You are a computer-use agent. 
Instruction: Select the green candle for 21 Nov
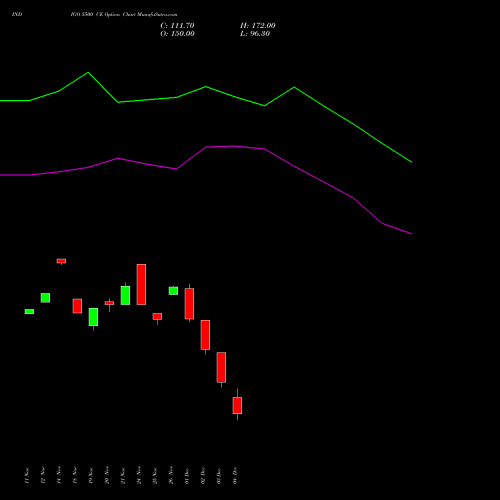(x=125, y=295)
